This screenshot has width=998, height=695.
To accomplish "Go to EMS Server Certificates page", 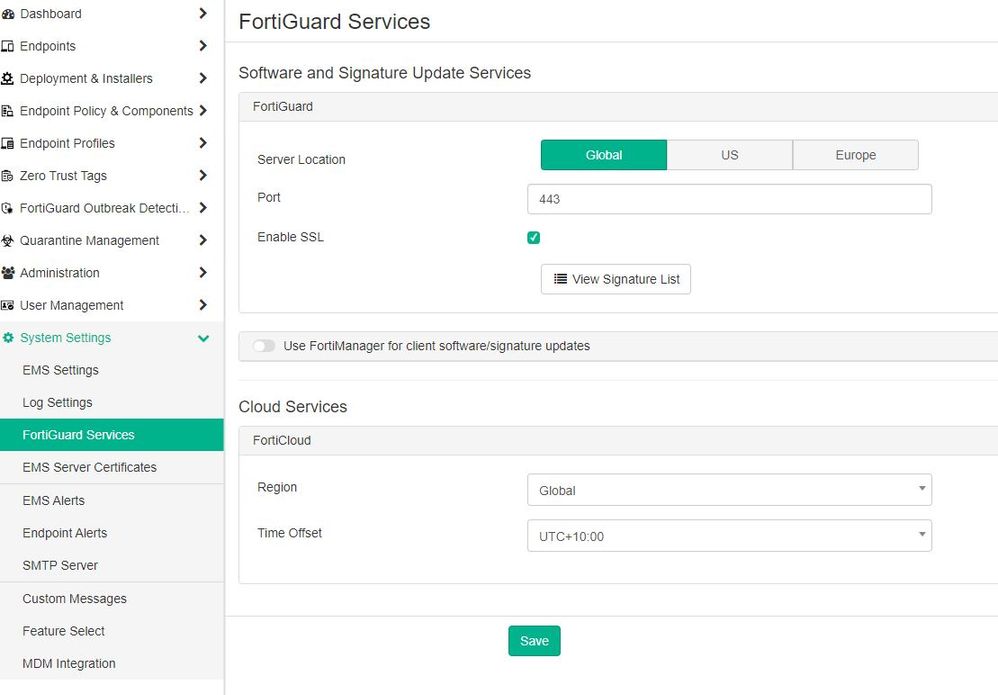I will tap(89, 467).
